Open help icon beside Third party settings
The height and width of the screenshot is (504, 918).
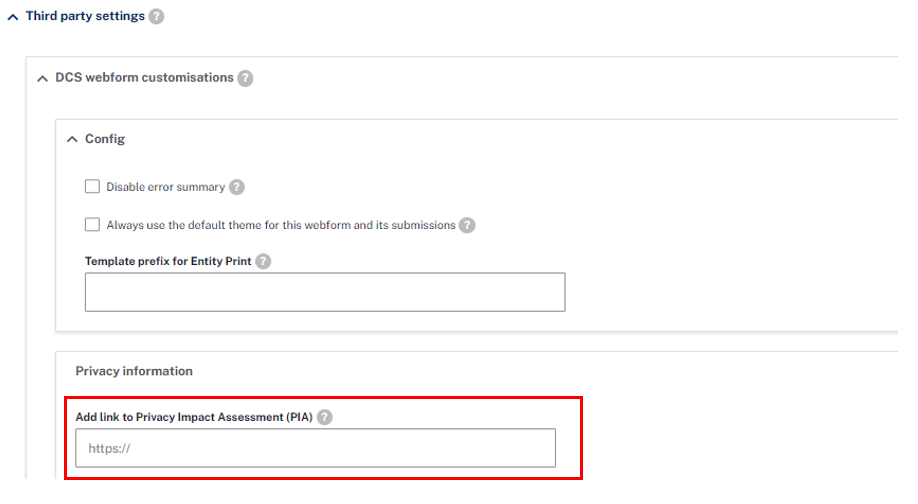(156, 16)
